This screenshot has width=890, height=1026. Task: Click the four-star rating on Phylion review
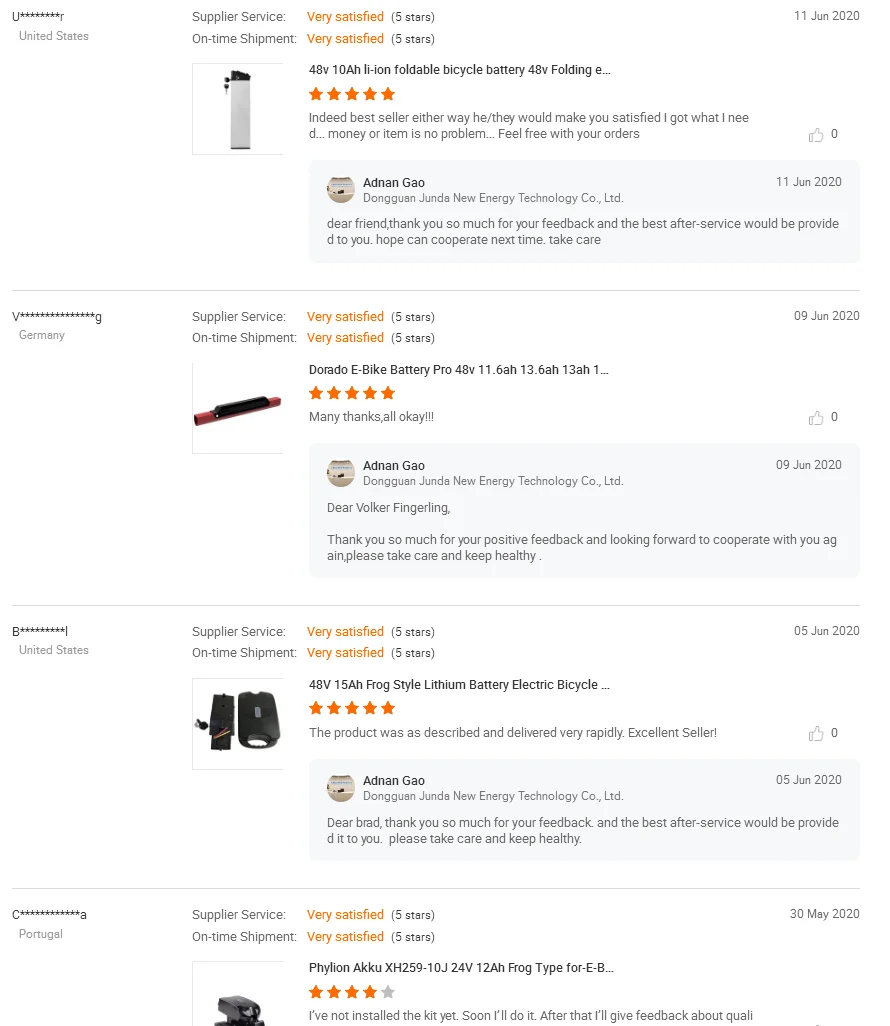click(x=352, y=992)
